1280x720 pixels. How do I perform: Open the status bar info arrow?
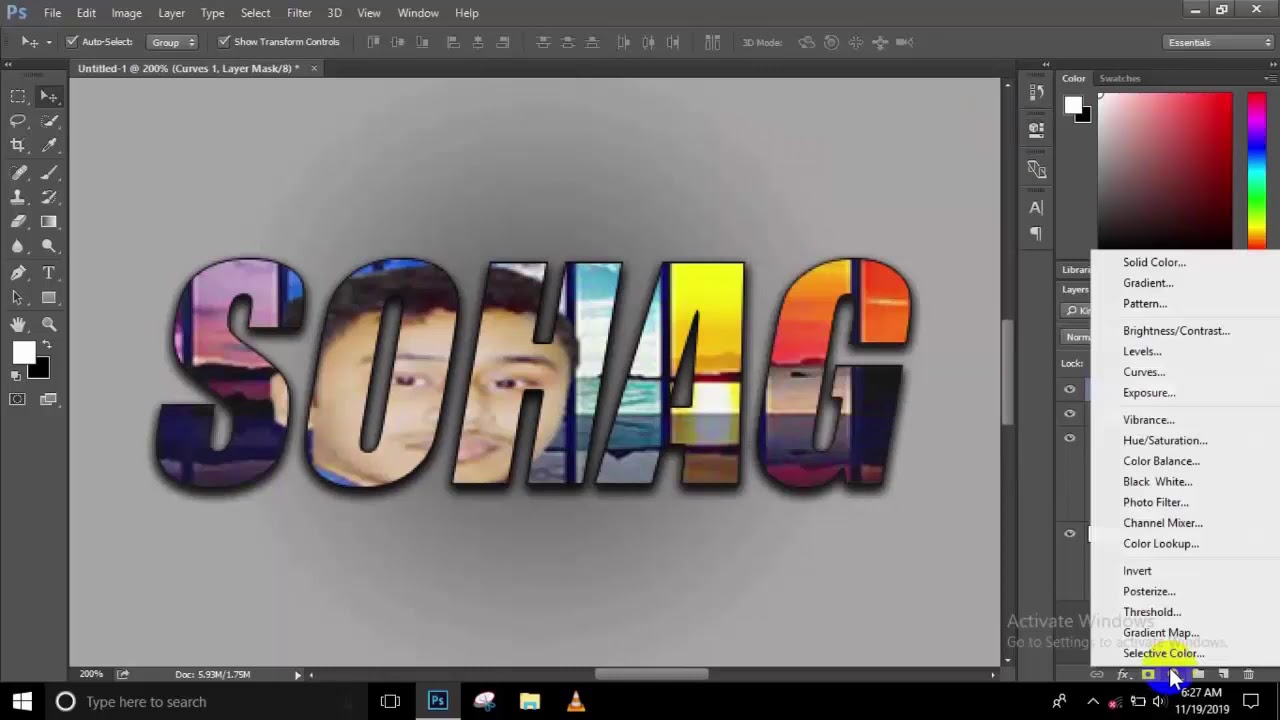point(297,675)
